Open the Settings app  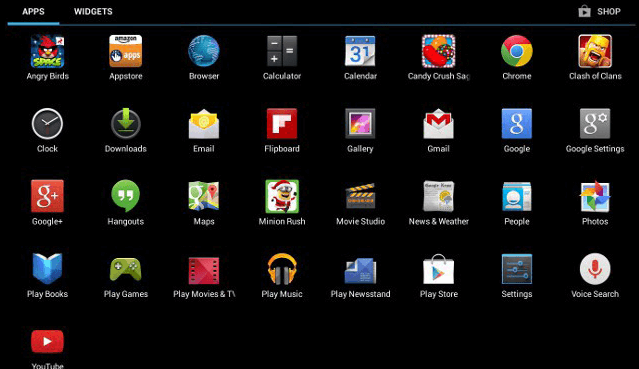pos(517,269)
